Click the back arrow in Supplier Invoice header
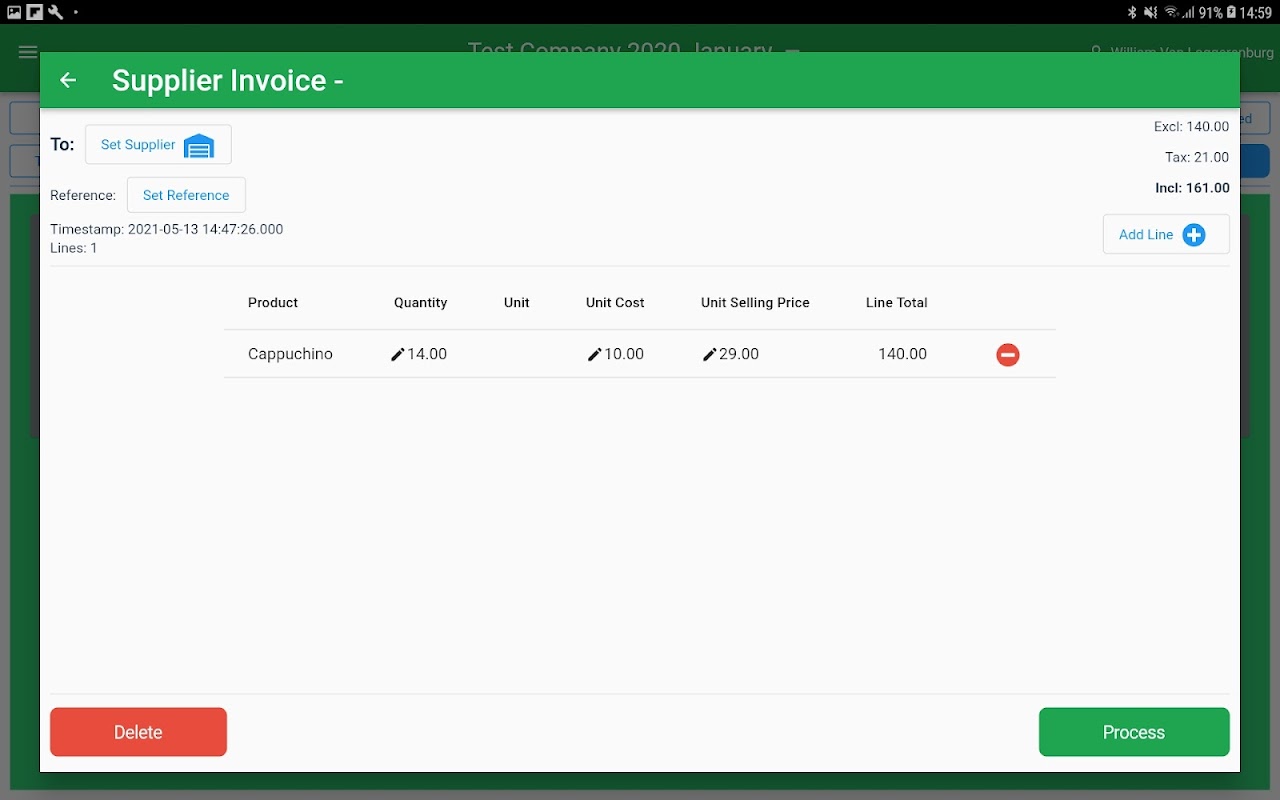The width and height of the screenshot is (1280, 800). click(68, 80)
